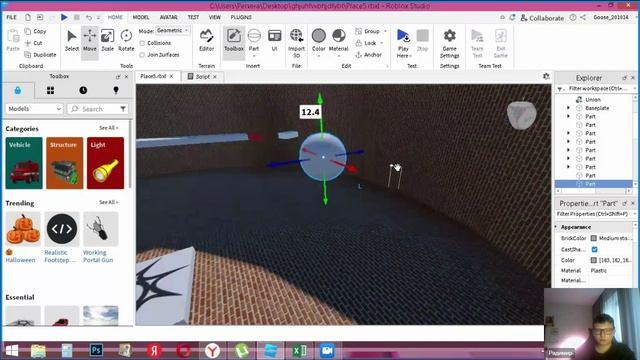The image size is (640, 360).
Task: Open the FILE menu
Action: point(11,17)
